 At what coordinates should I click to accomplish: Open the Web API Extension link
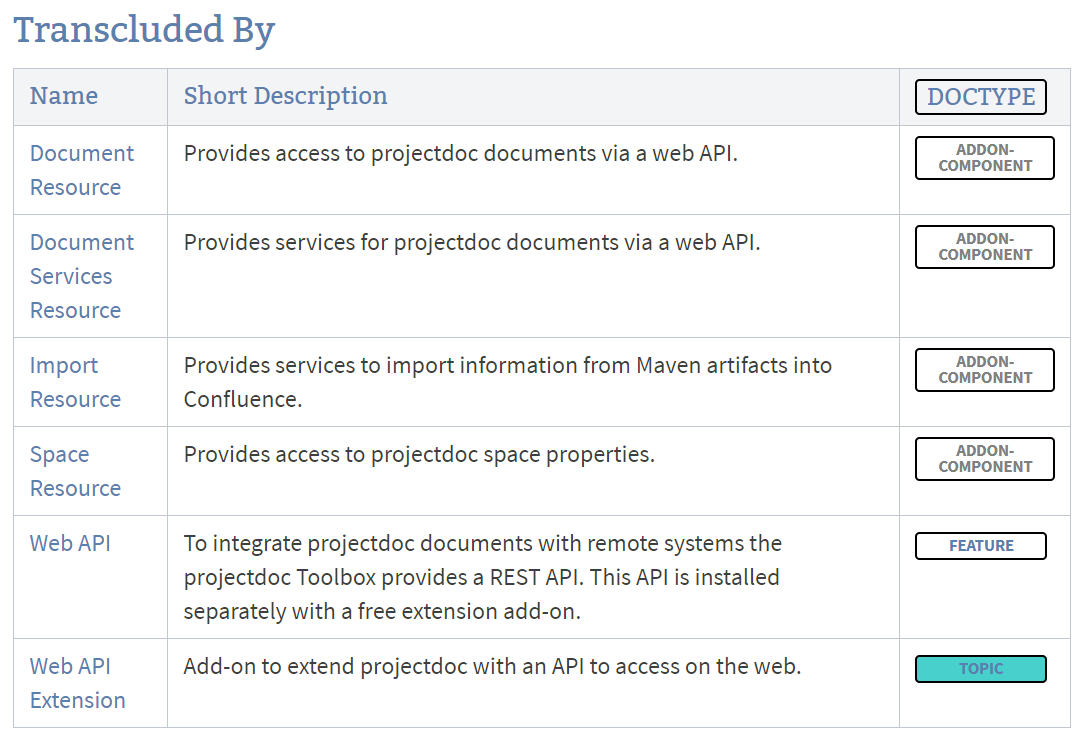click(77, 683)
